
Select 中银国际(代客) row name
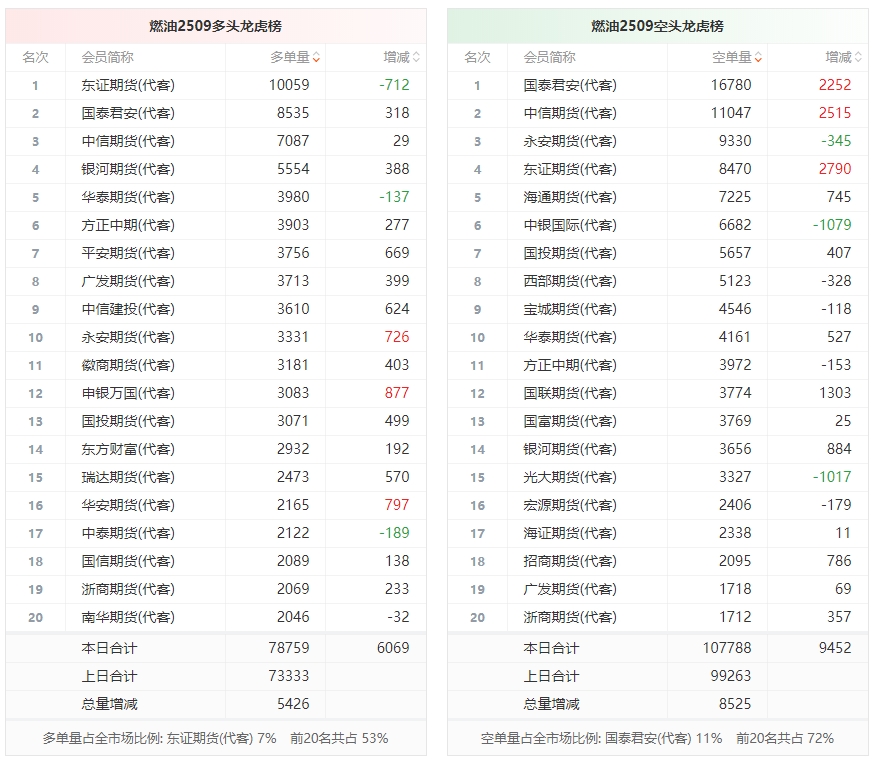pos(570,225)
